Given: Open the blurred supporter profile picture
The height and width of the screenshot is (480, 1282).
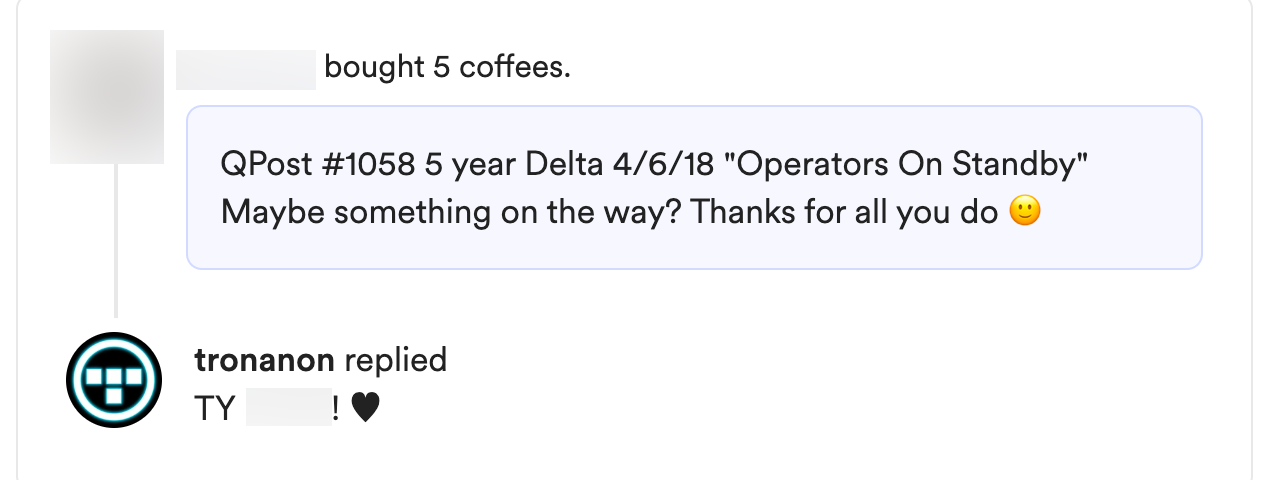Looking at the screenshot, I should 107,97.
